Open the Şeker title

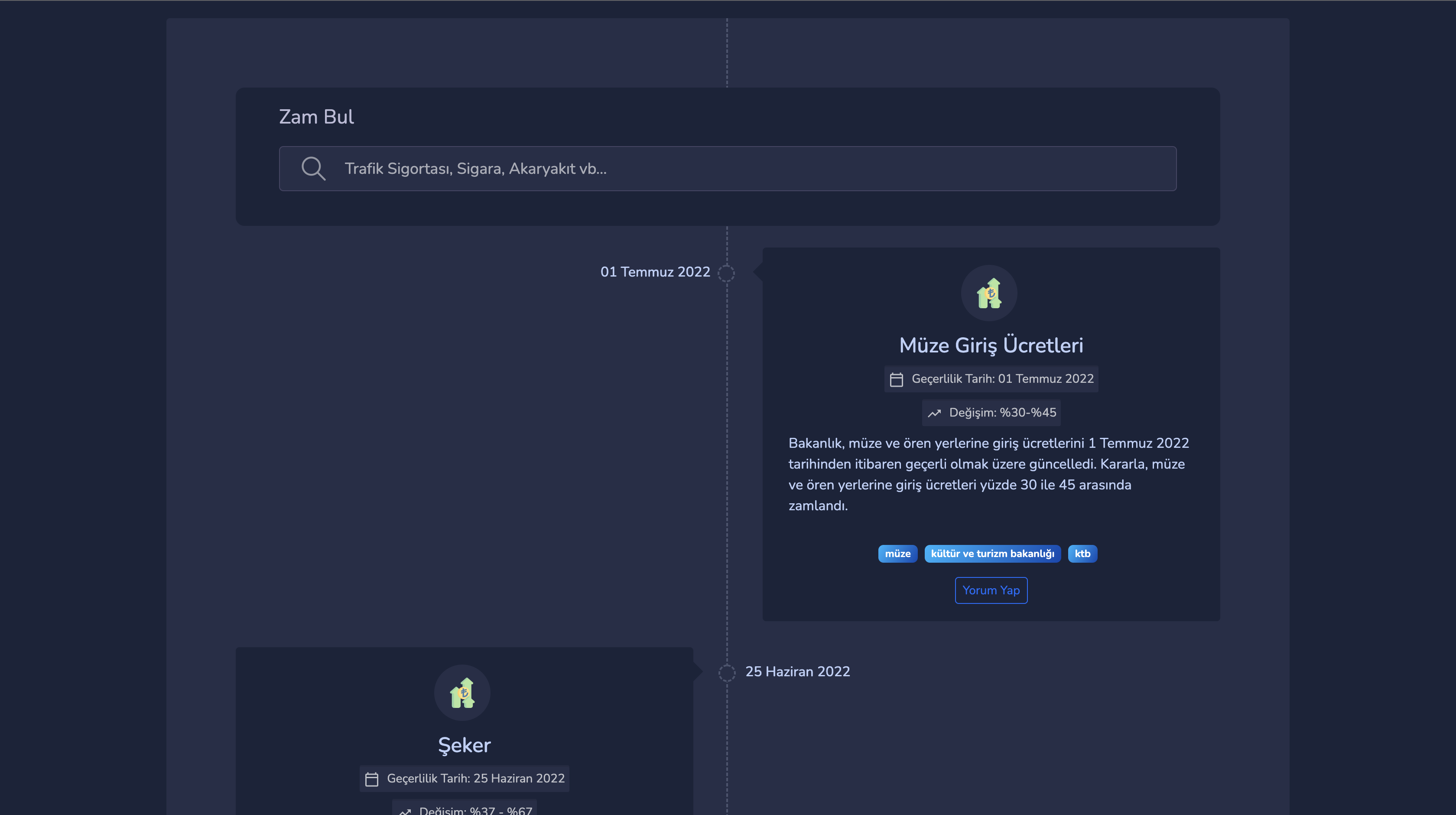coord(465,745)
